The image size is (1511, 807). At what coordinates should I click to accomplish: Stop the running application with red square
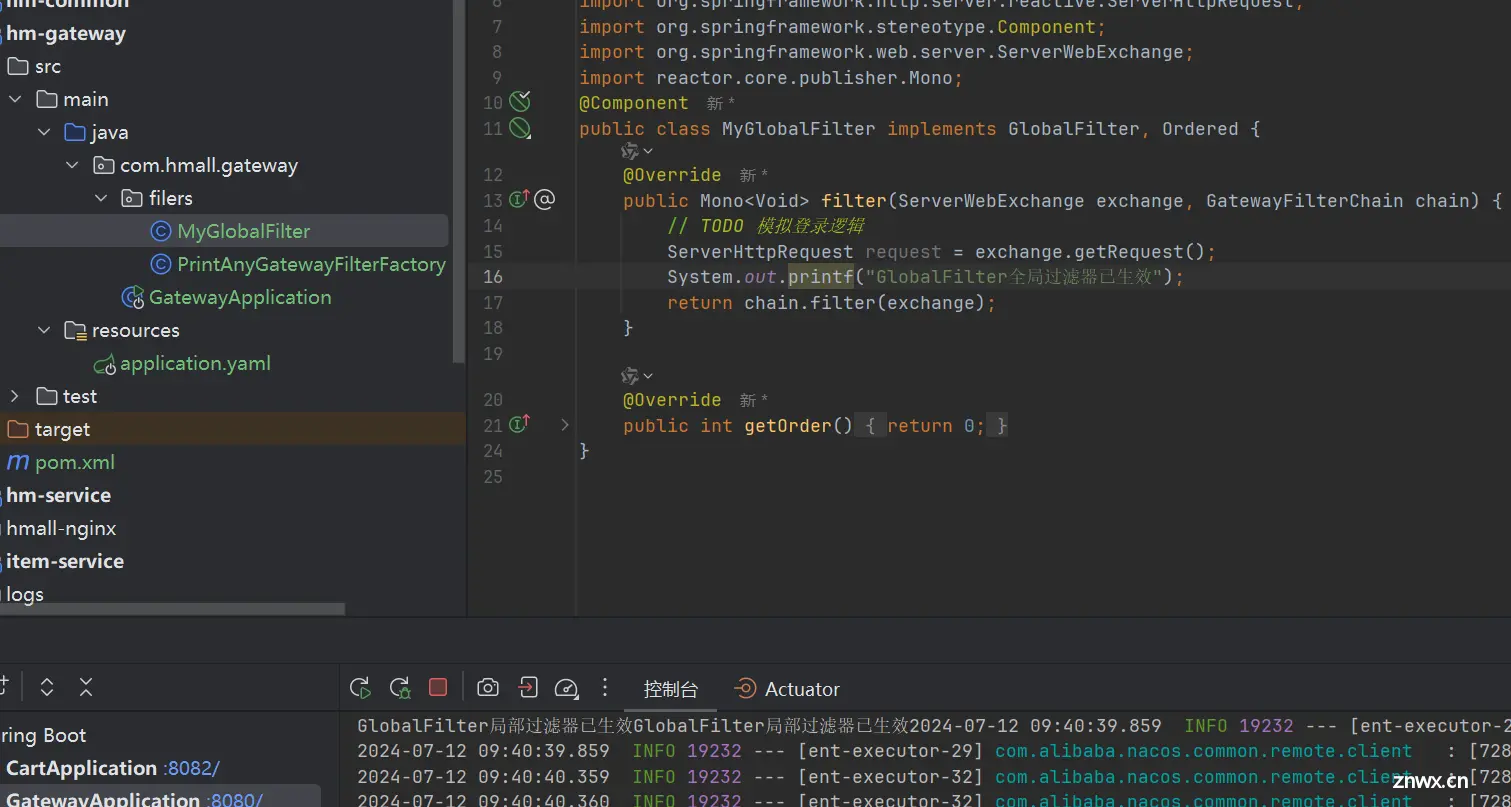(438, 687)
